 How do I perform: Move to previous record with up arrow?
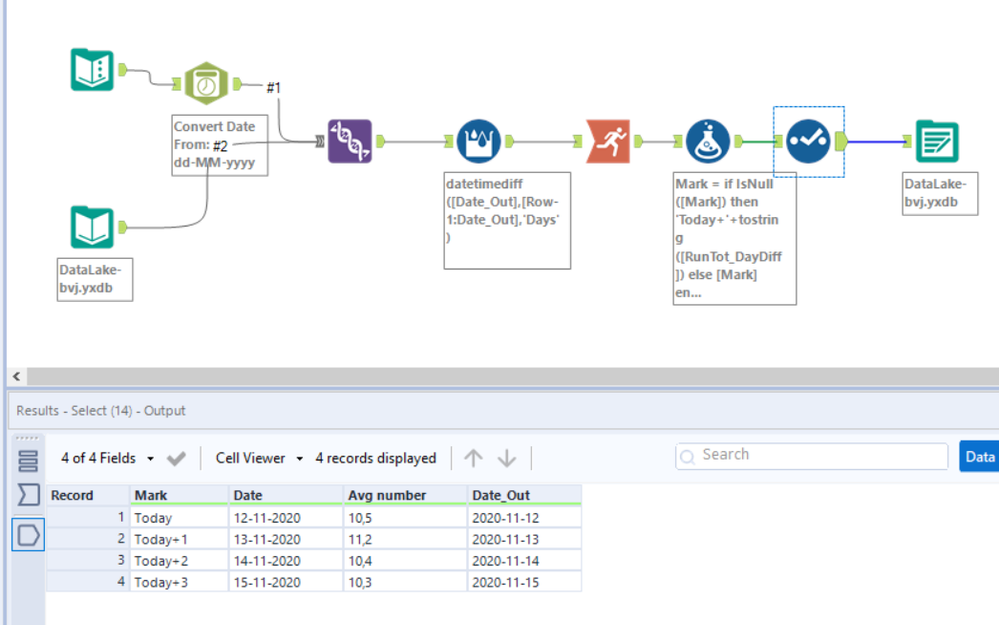[x=473, y=458]
